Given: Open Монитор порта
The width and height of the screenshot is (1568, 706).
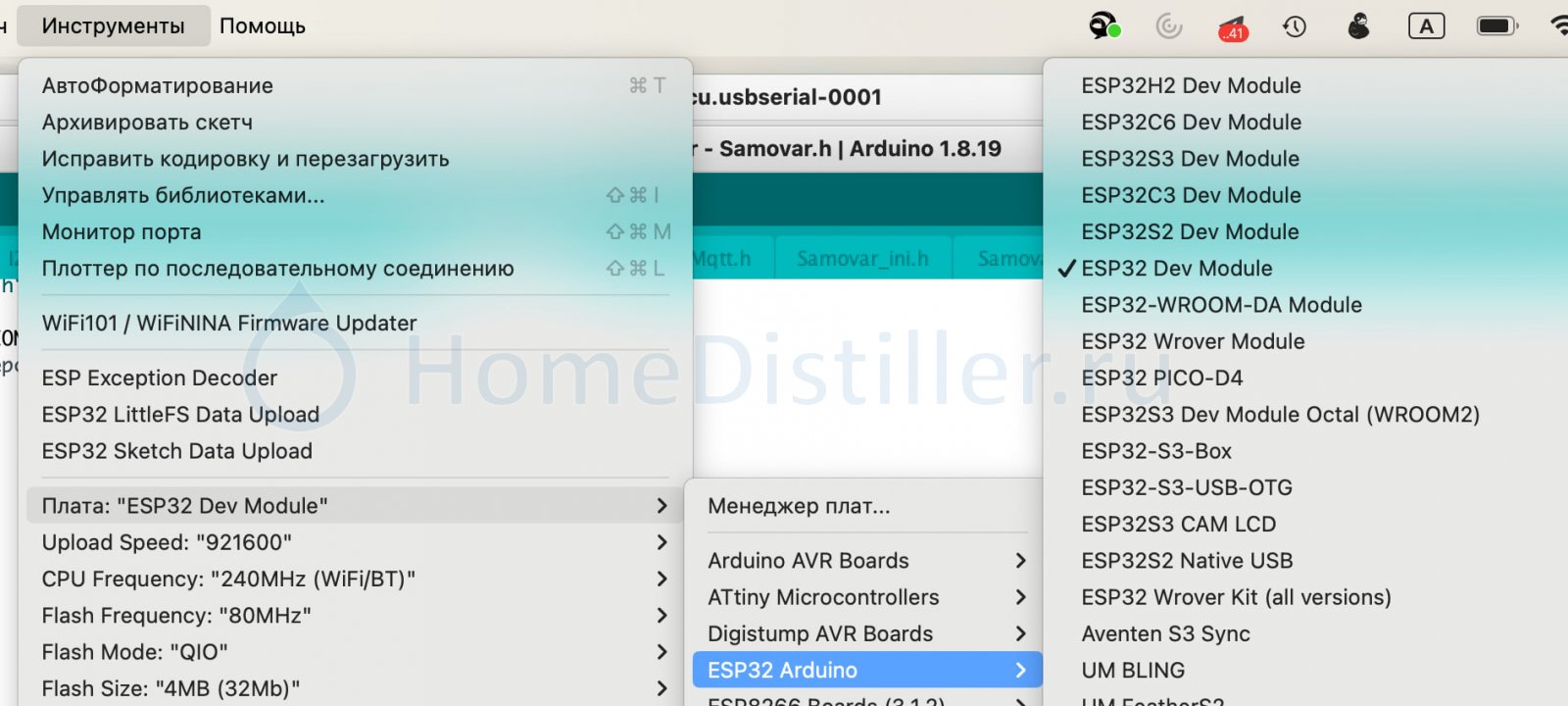Looking at the screenshot, I should 355,232.
